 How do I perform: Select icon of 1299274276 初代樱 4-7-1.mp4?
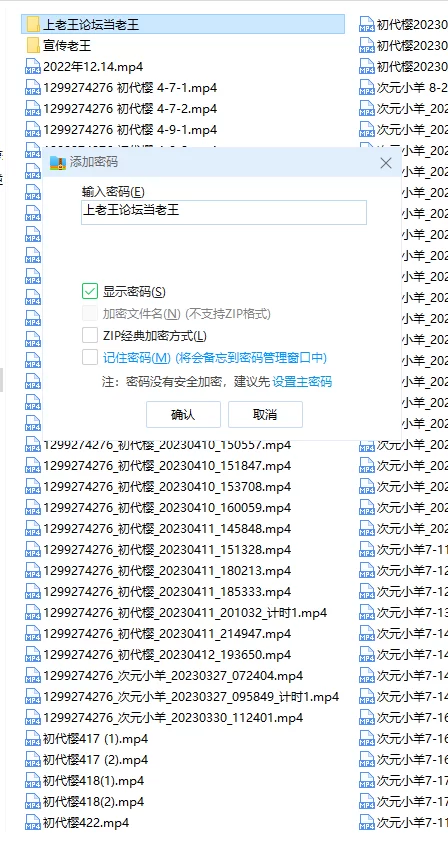[33, 88]
